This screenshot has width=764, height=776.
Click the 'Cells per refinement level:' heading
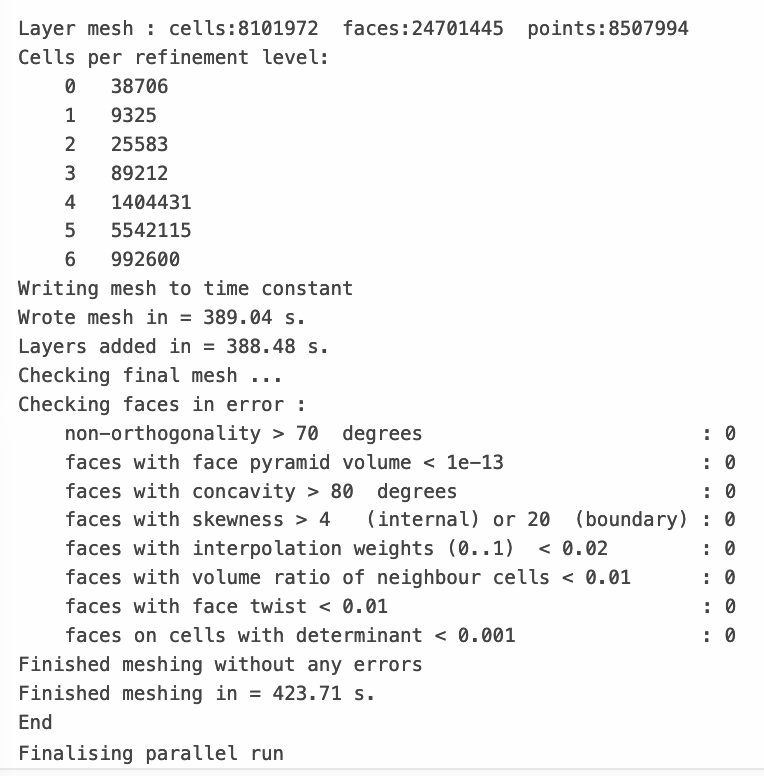174,57
